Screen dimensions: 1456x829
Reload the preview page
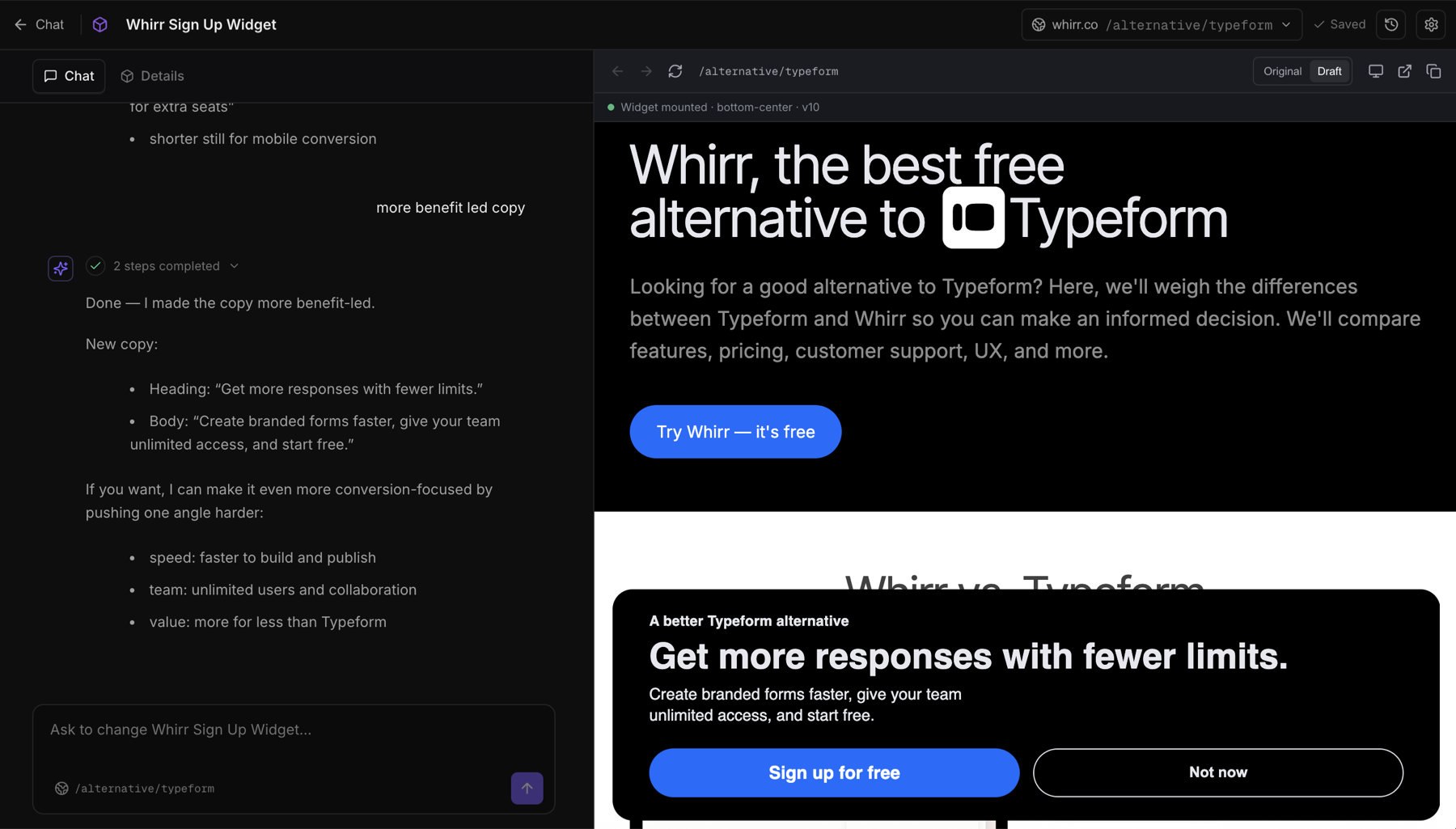tap(675, 71)
